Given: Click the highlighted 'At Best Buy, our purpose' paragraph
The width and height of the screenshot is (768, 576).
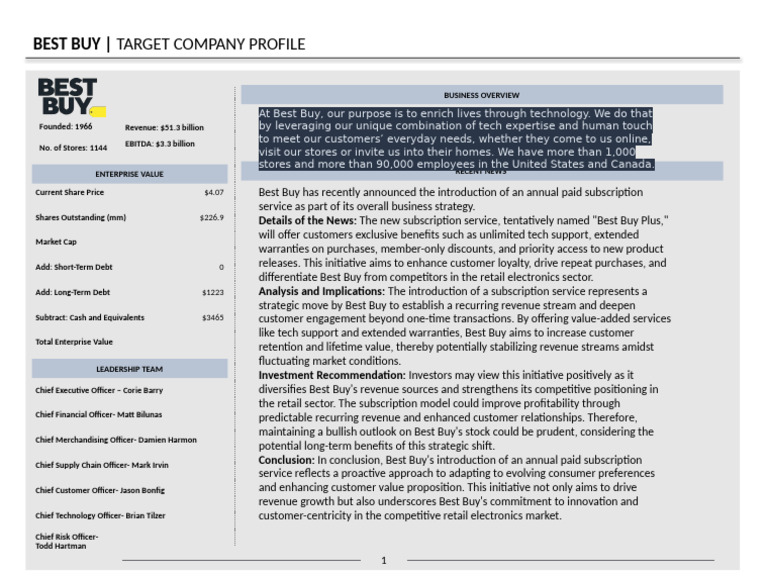Looking at the screenshot, I should coord(456,139).
